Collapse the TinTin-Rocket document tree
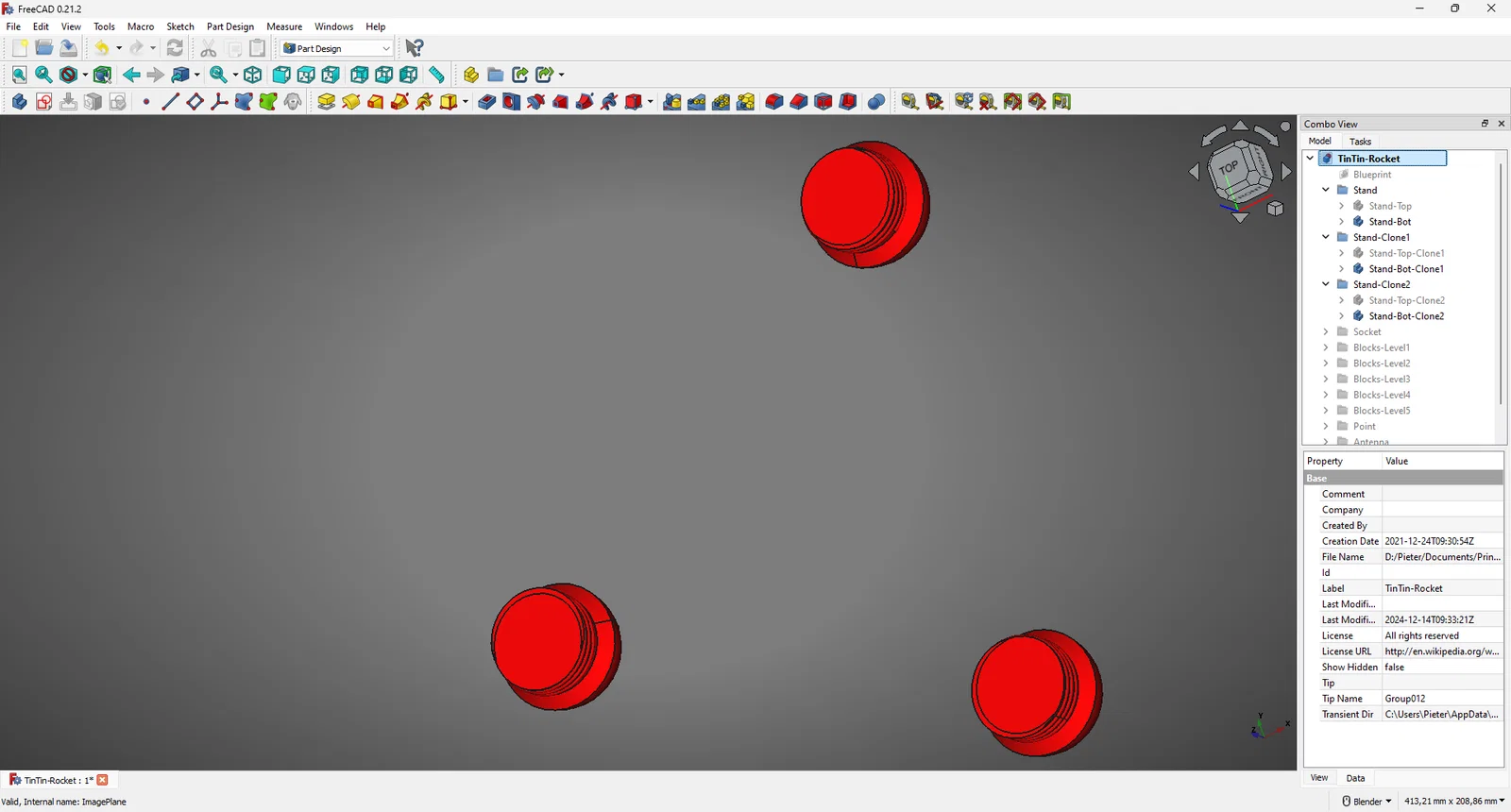Screen dimensions: 1511x812 [1311, 159]
